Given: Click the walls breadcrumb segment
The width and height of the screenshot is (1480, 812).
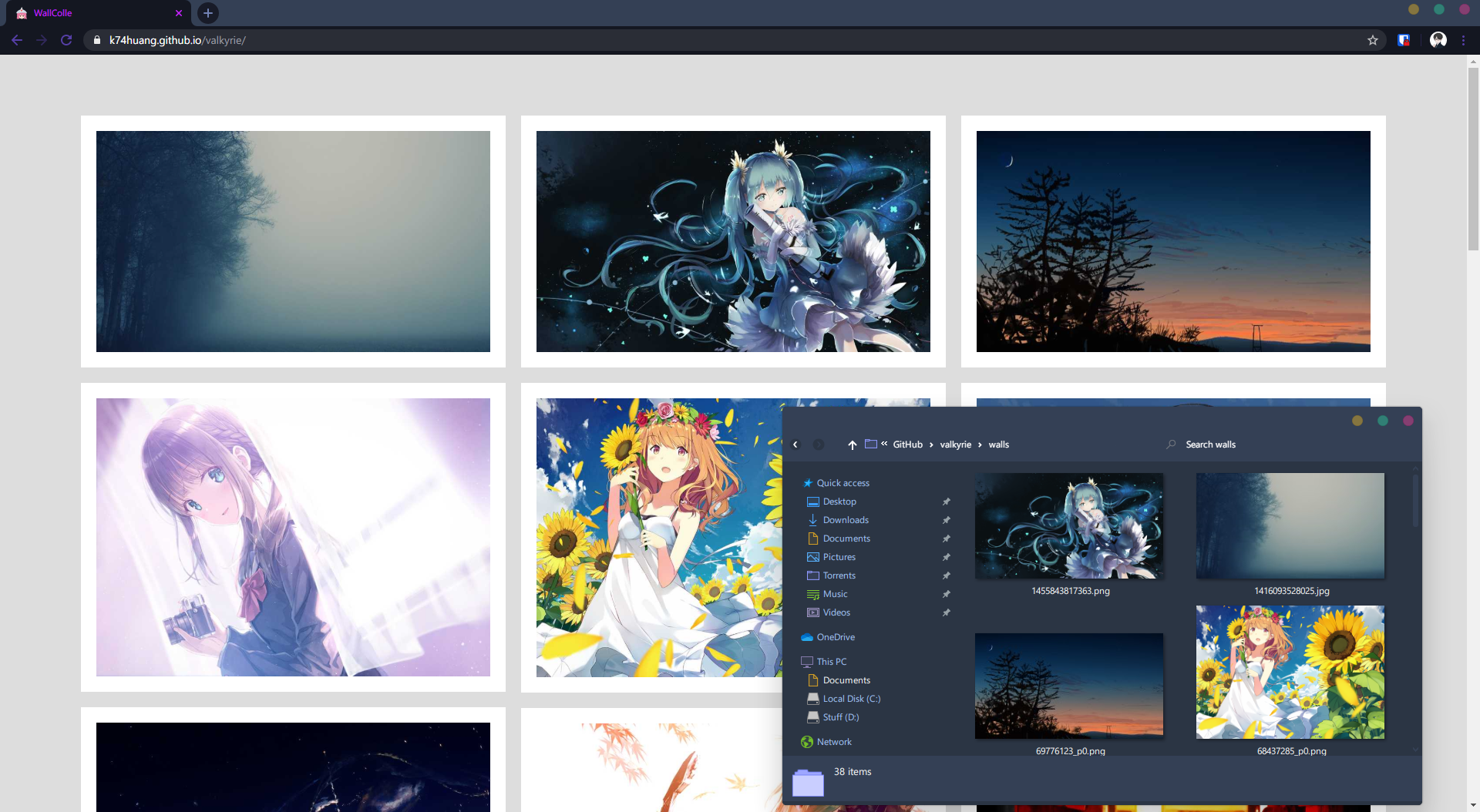Looking at the screenshot, I should [999, 445].
